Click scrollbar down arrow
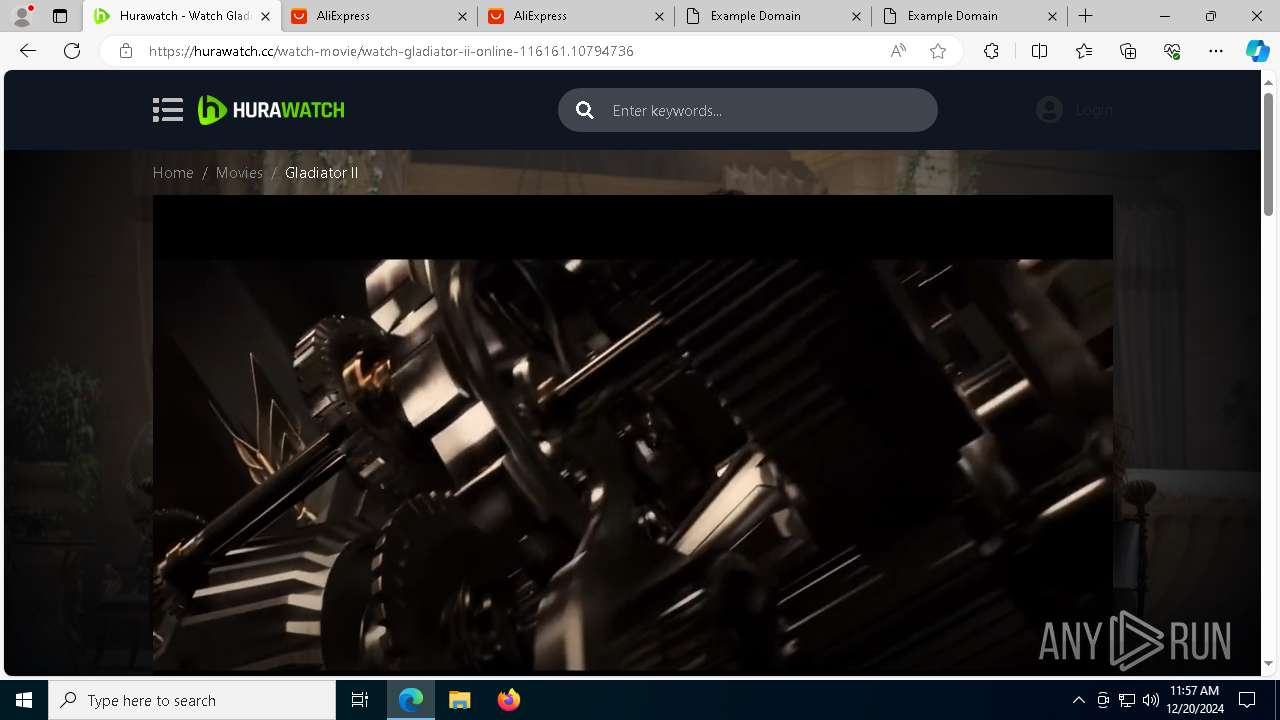This screenshot has height=720, width=1280. (1268, 663)
